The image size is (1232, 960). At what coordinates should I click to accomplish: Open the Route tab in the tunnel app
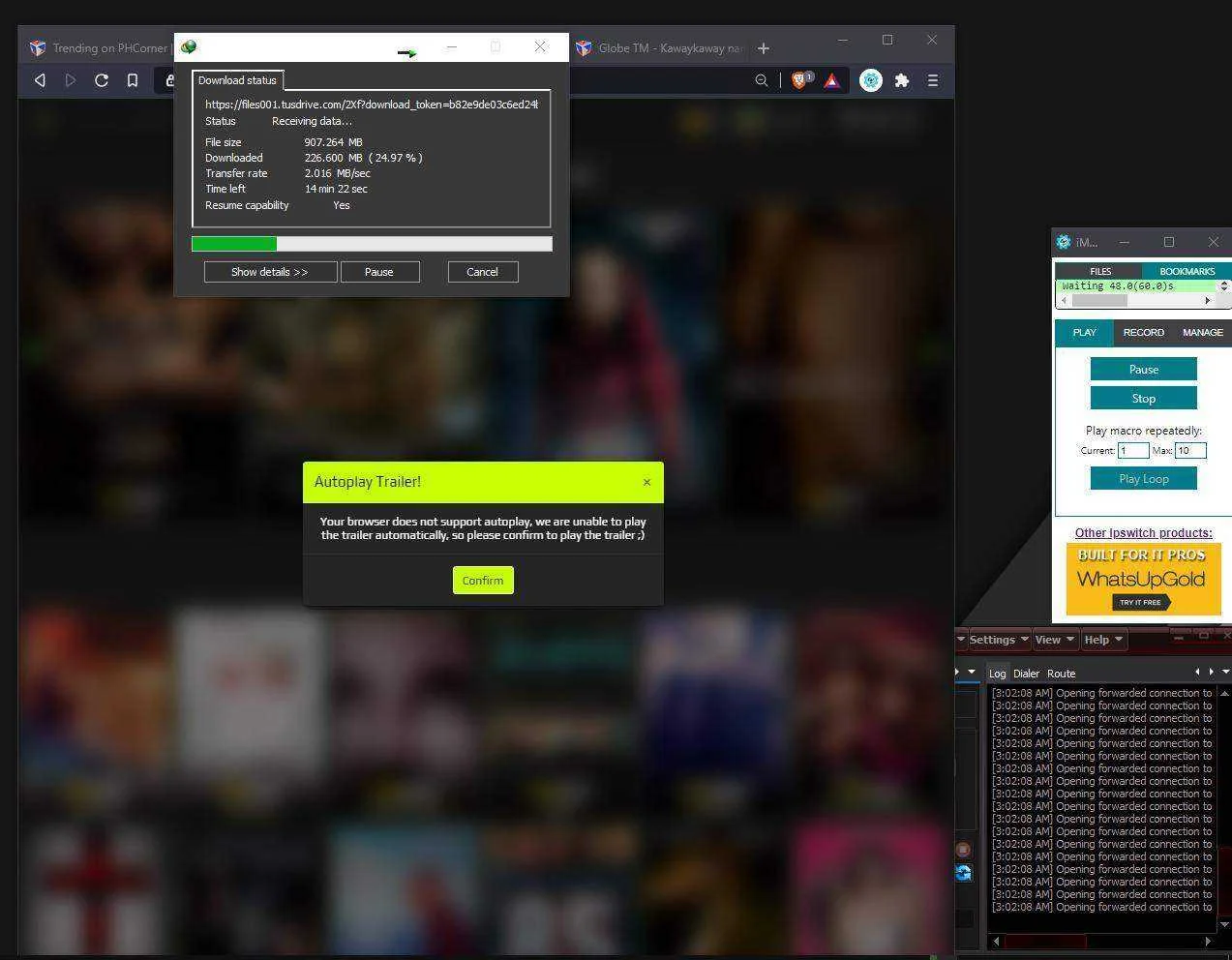(1061, 674)
